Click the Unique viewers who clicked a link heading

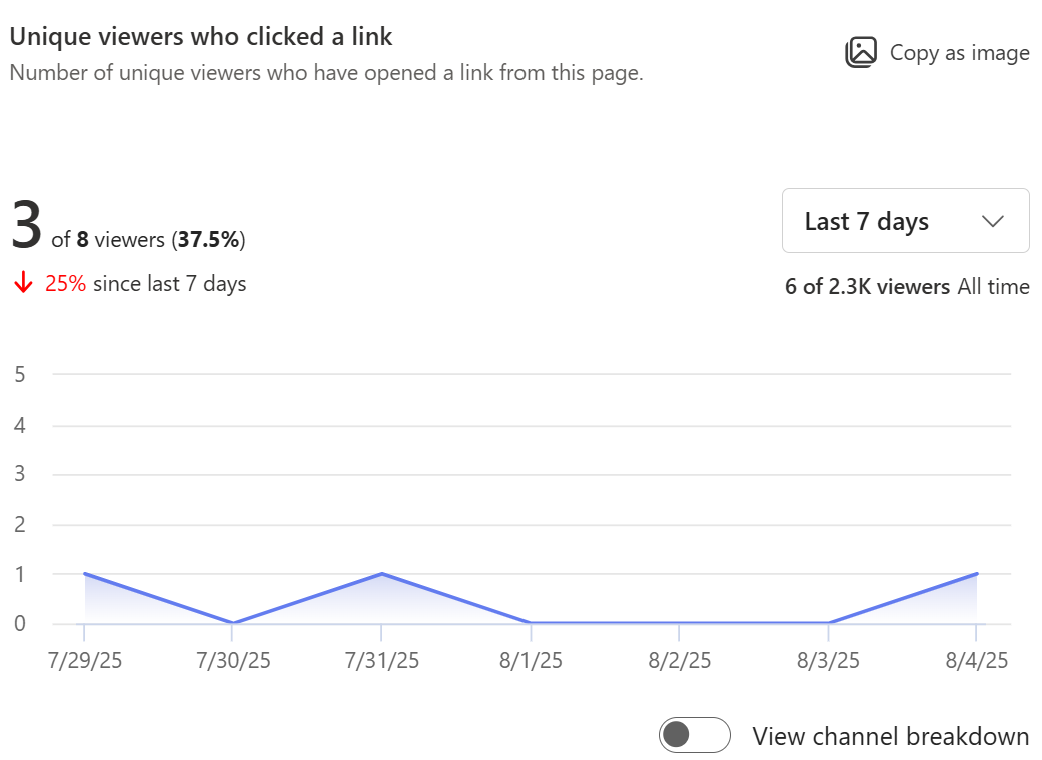point(202,36)
